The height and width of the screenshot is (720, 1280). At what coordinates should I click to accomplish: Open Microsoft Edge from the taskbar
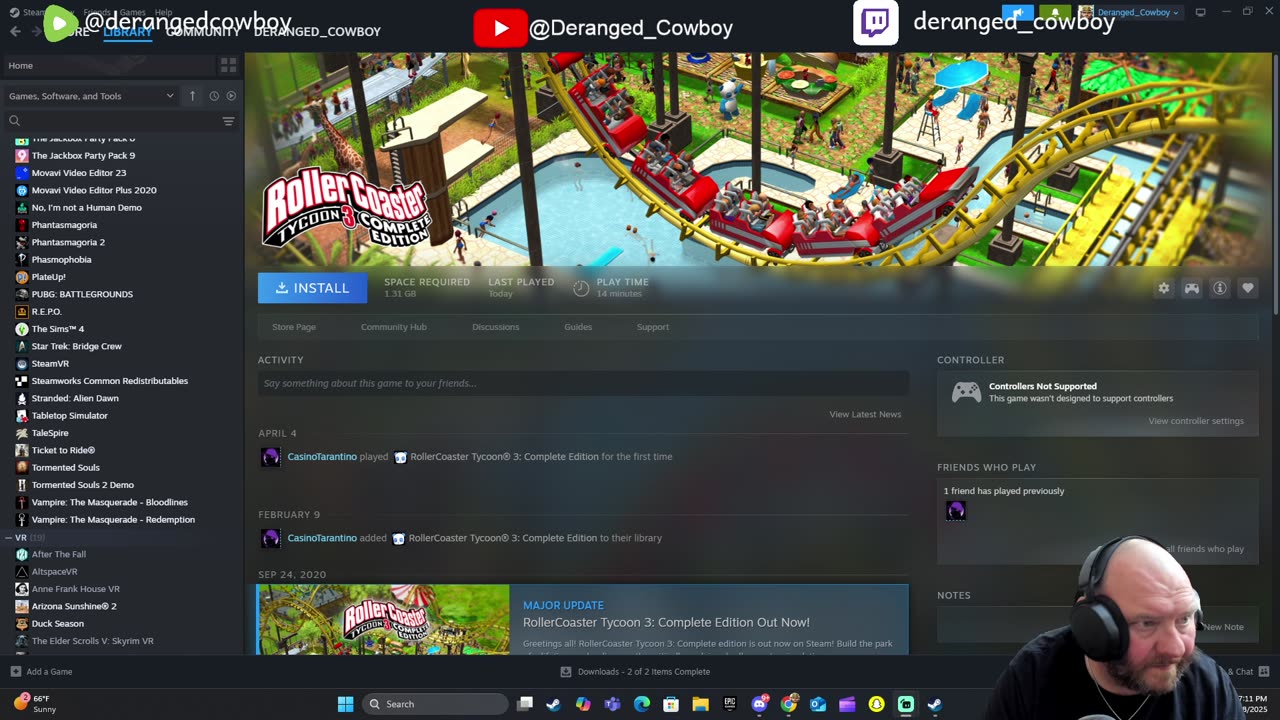(641, 704)
